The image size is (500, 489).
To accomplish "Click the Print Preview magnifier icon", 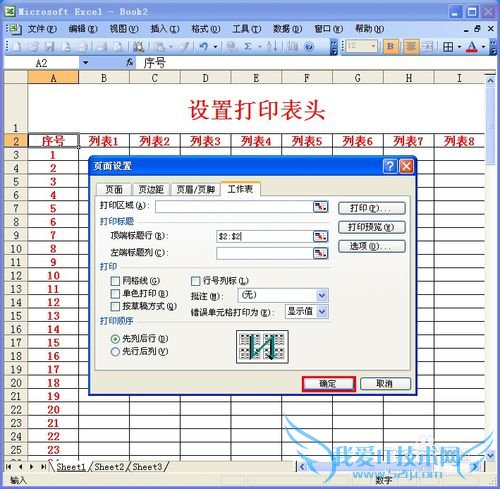I will (x=118, y=47).
